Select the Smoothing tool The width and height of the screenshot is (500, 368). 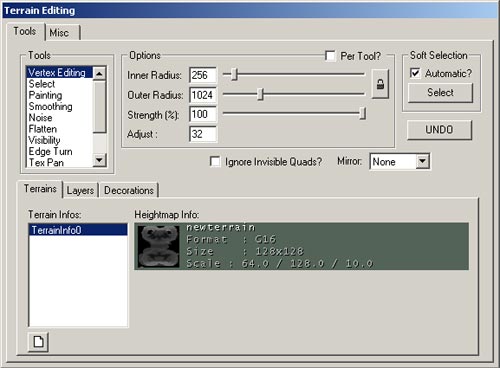(59, 106)
